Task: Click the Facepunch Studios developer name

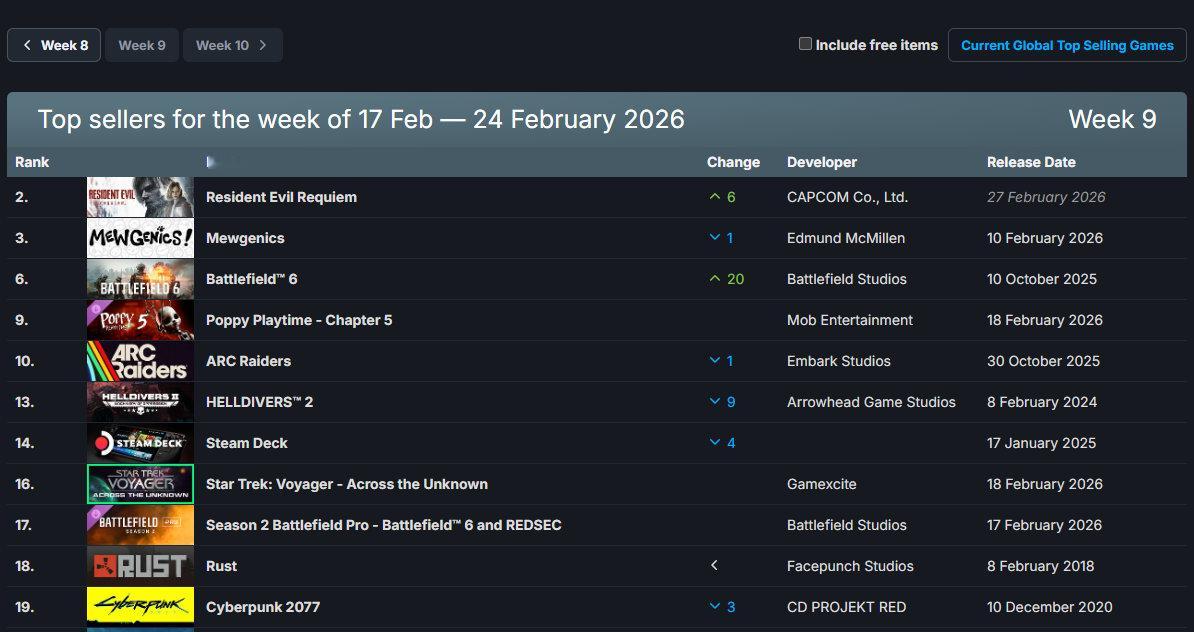Action: click(x=850, y=567)
